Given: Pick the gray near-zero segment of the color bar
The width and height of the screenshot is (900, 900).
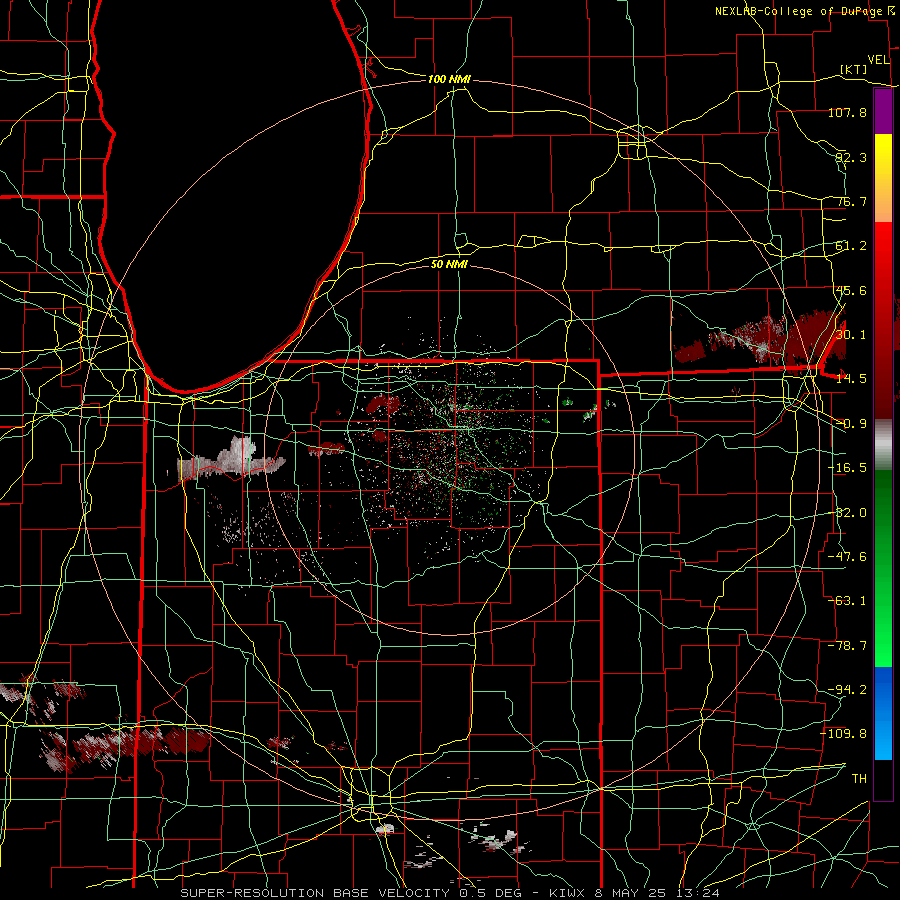Looking at the screenshot, I should click(883, 445).
